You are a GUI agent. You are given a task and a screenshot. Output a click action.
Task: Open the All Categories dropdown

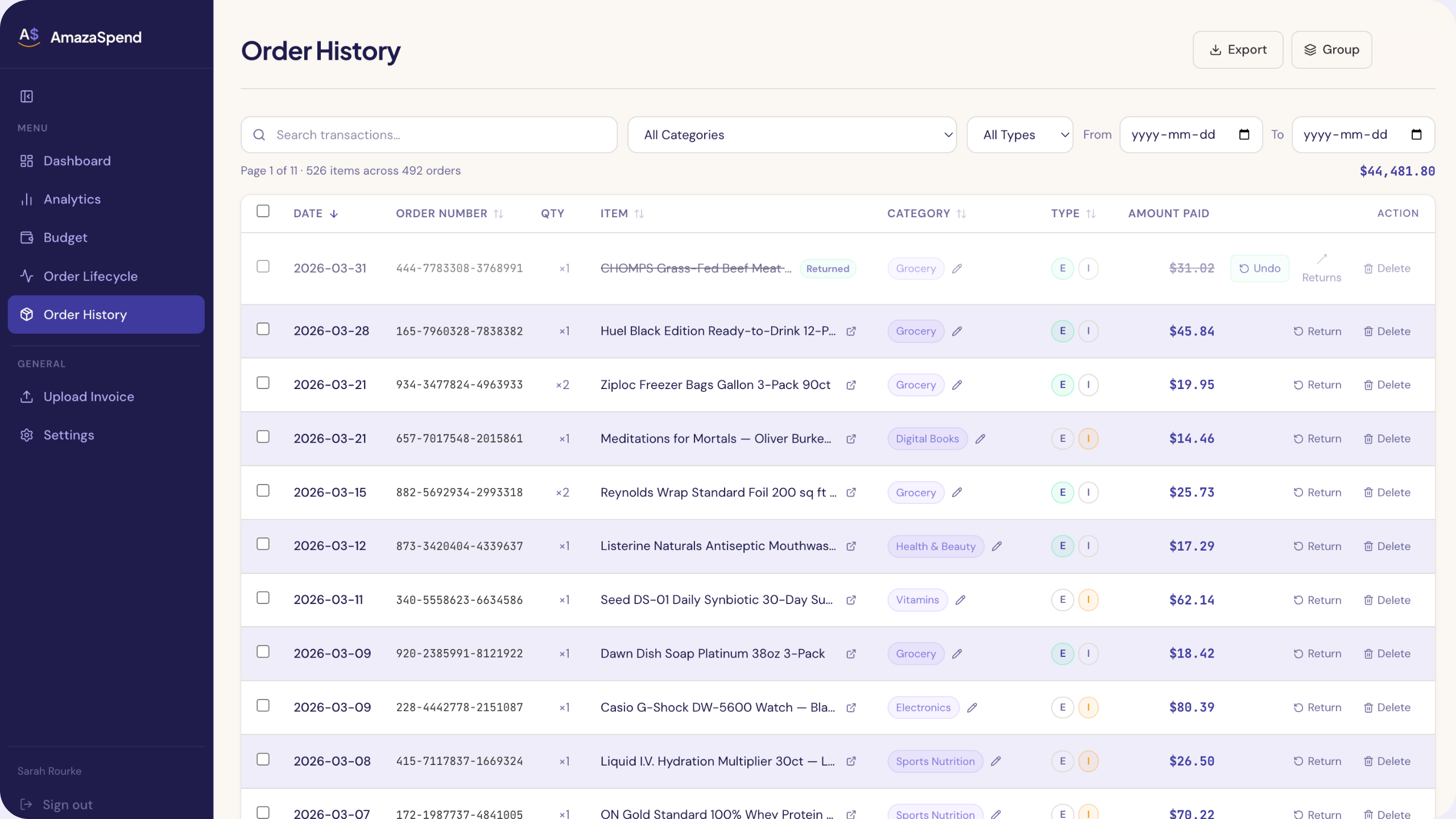[x=792, y=135]
